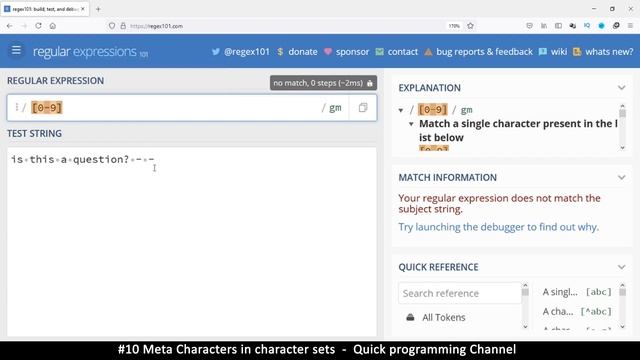
Task: Open the regex flags gm selector
Action: click(x=335, y=108)
